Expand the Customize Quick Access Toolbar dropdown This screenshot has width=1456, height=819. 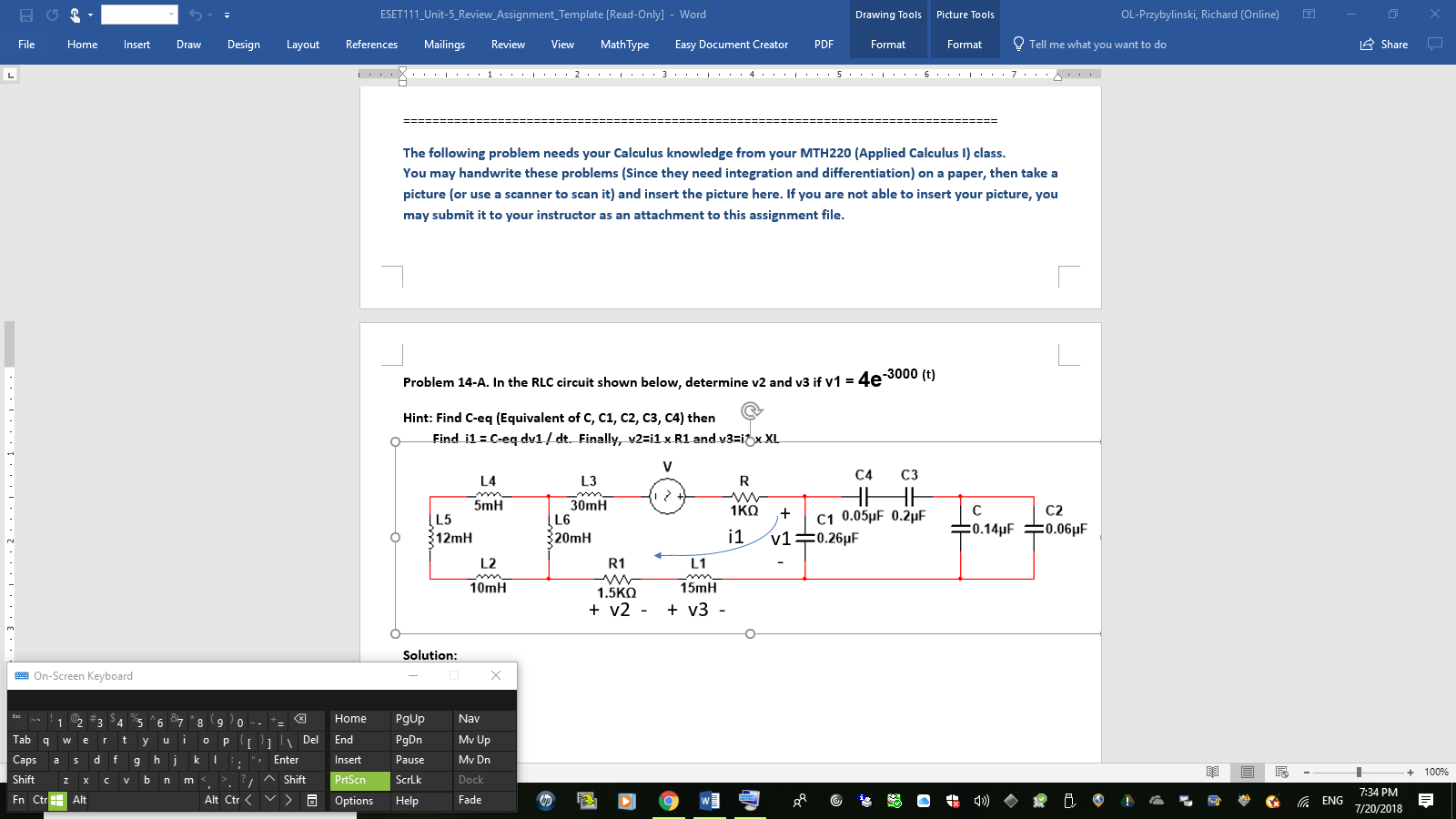227,15
